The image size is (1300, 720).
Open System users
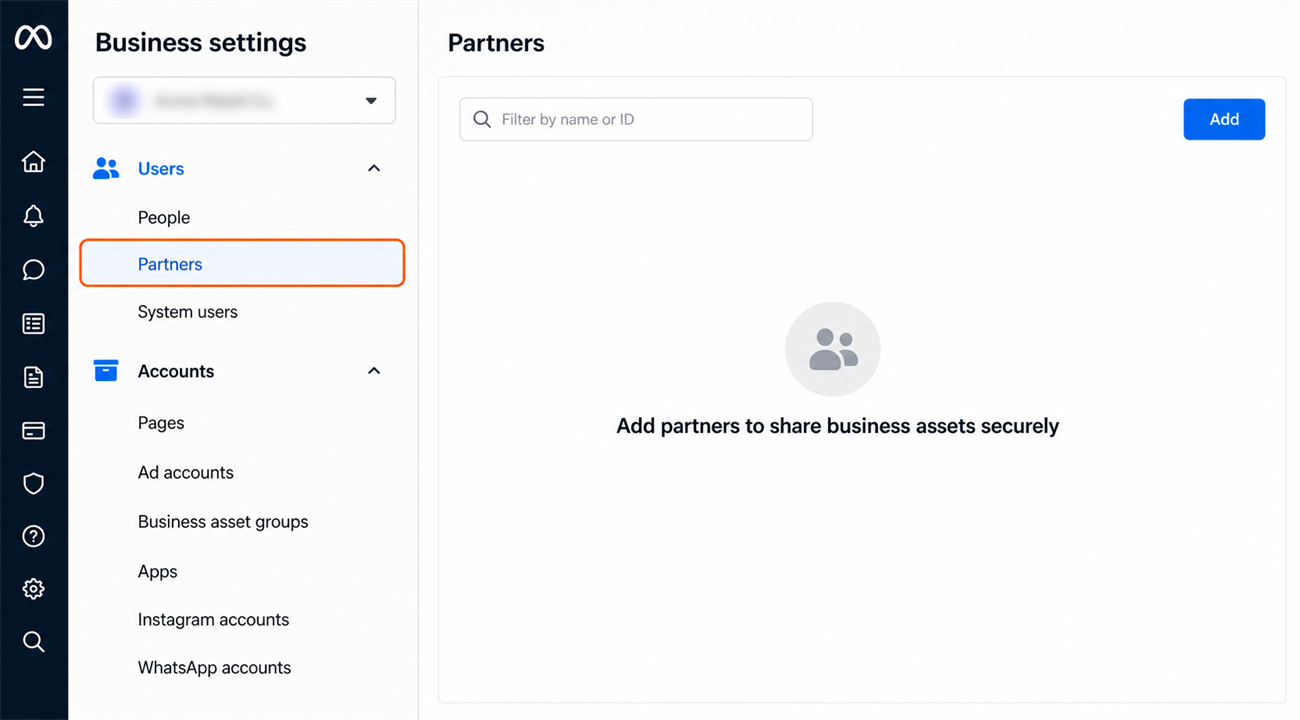pos(188,312)
